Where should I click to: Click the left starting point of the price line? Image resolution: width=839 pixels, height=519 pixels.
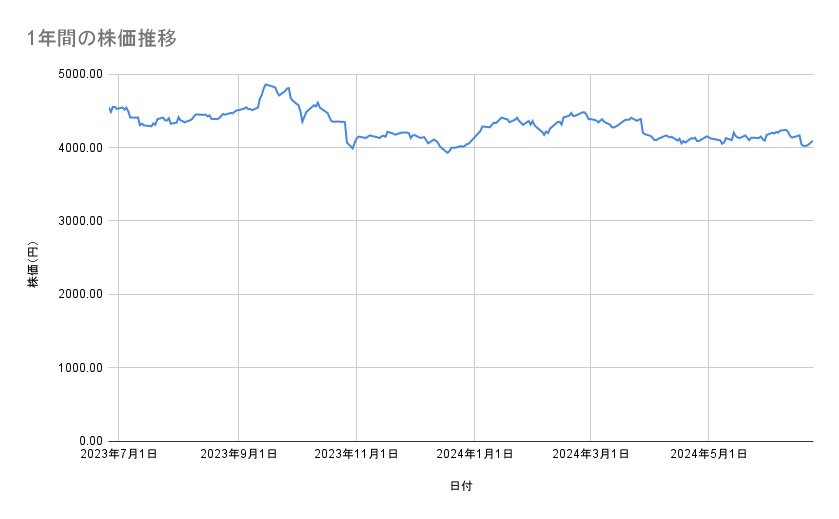coord(108,107)
